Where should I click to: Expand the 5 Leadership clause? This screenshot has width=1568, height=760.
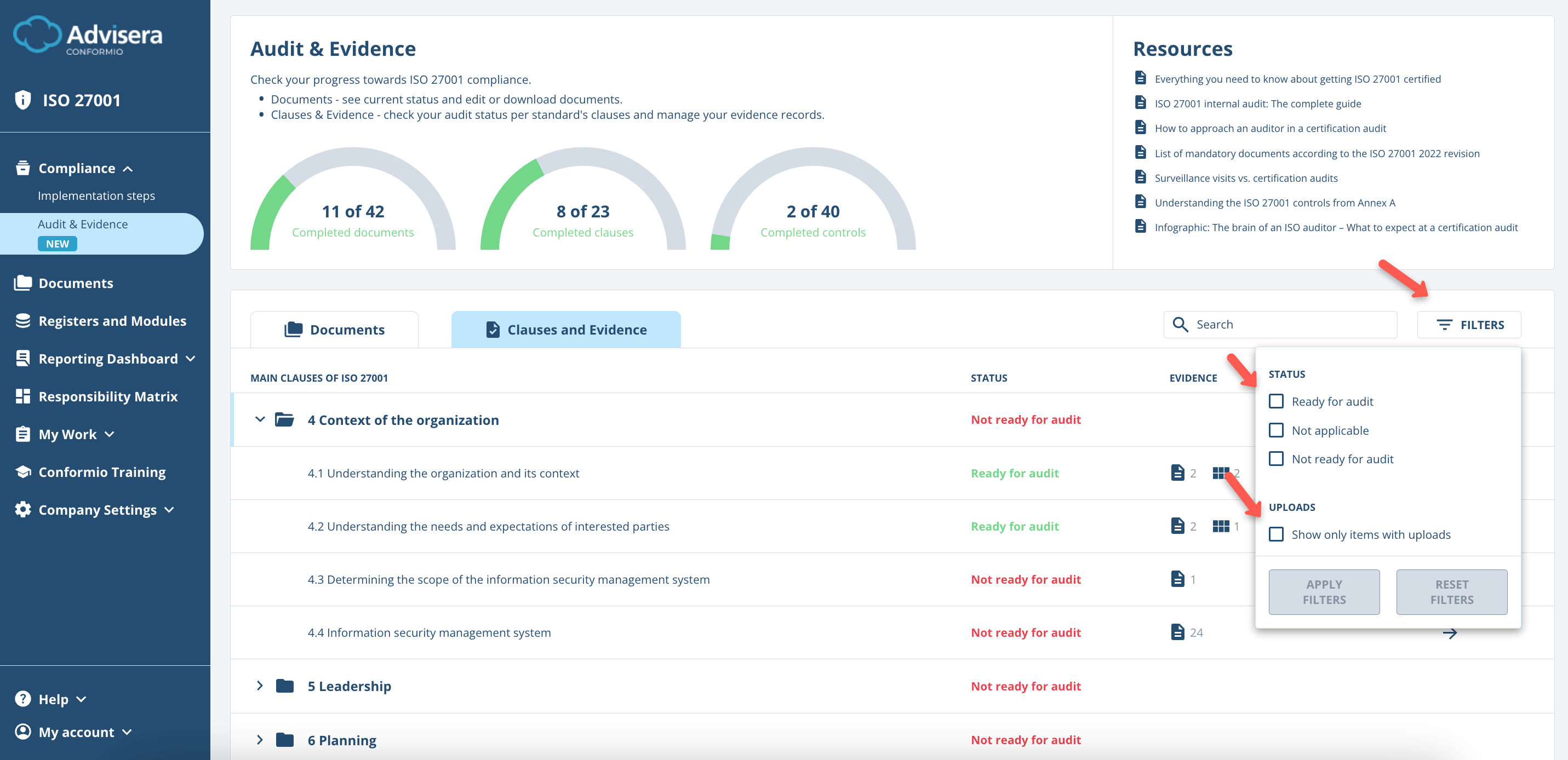coord(260,686)
